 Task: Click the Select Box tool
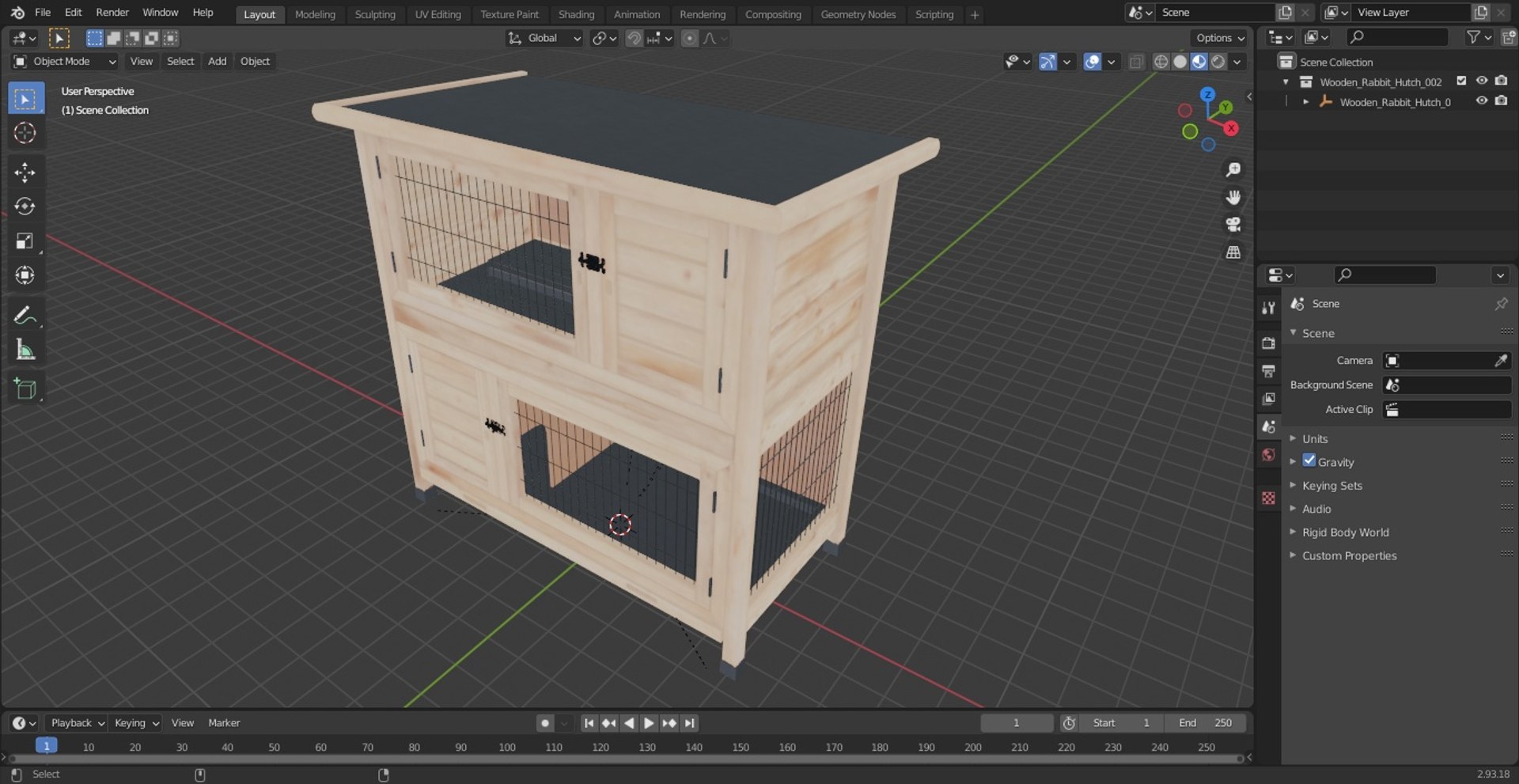25,99
